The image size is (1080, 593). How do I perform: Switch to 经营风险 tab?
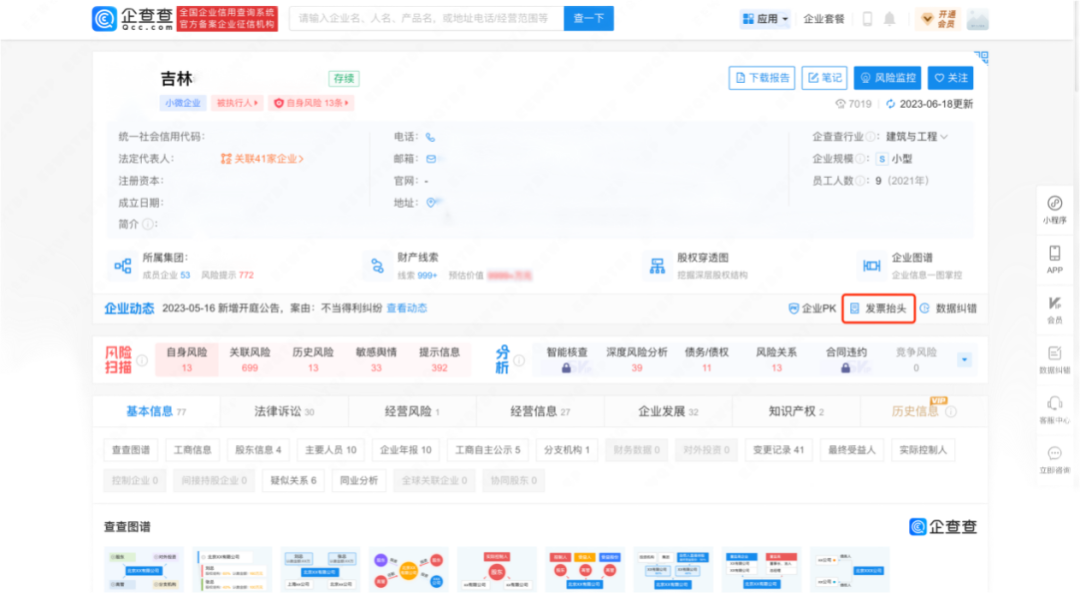(x=412, y=412)
